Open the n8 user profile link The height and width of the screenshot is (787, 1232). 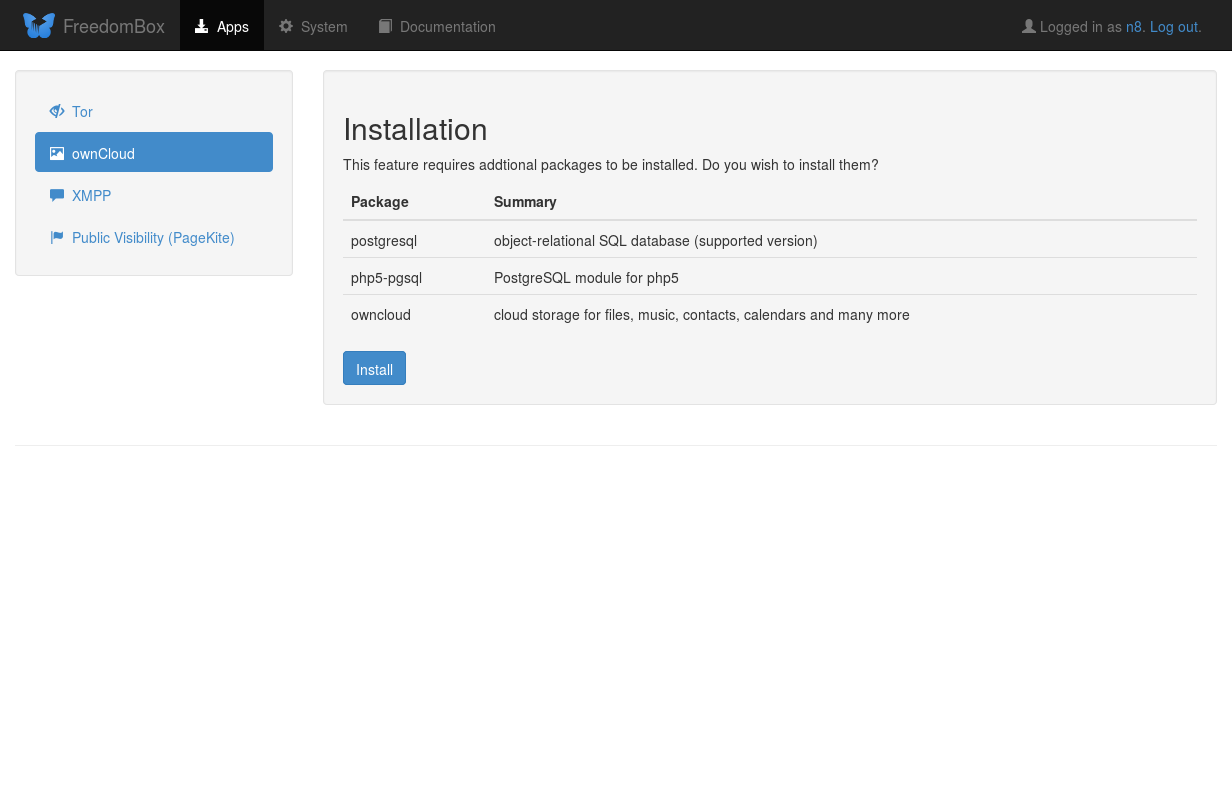coord(1134,27)
